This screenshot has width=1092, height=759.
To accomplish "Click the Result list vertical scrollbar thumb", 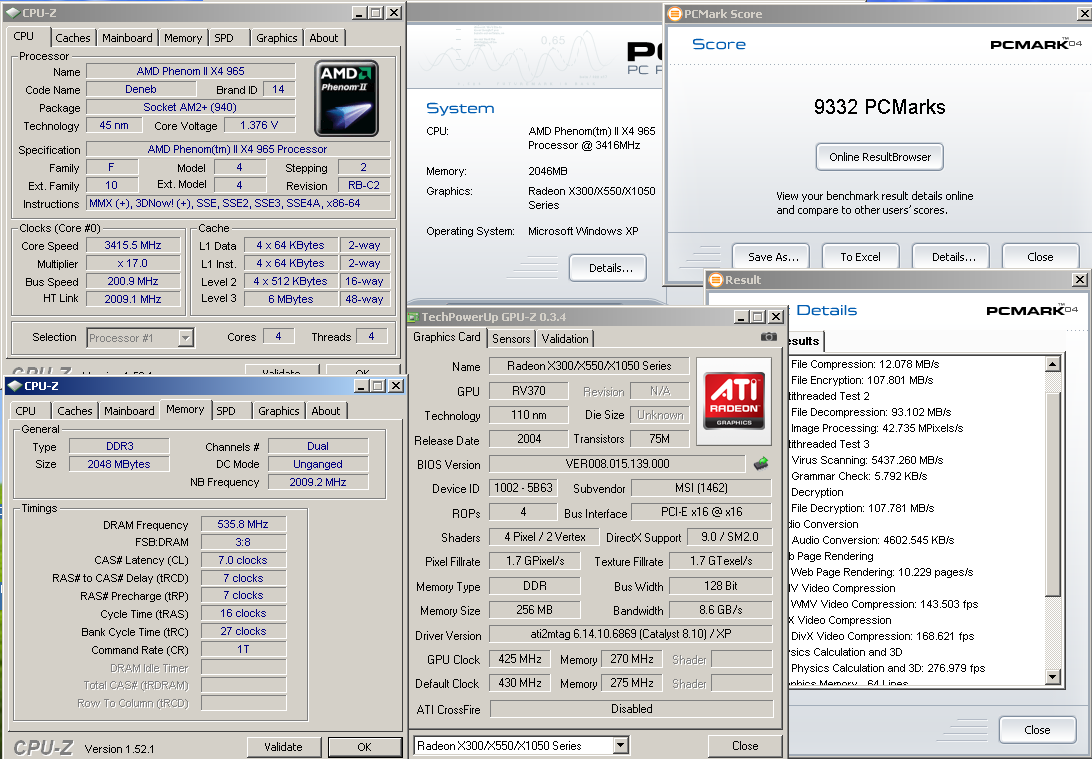I will (1053, 494).
